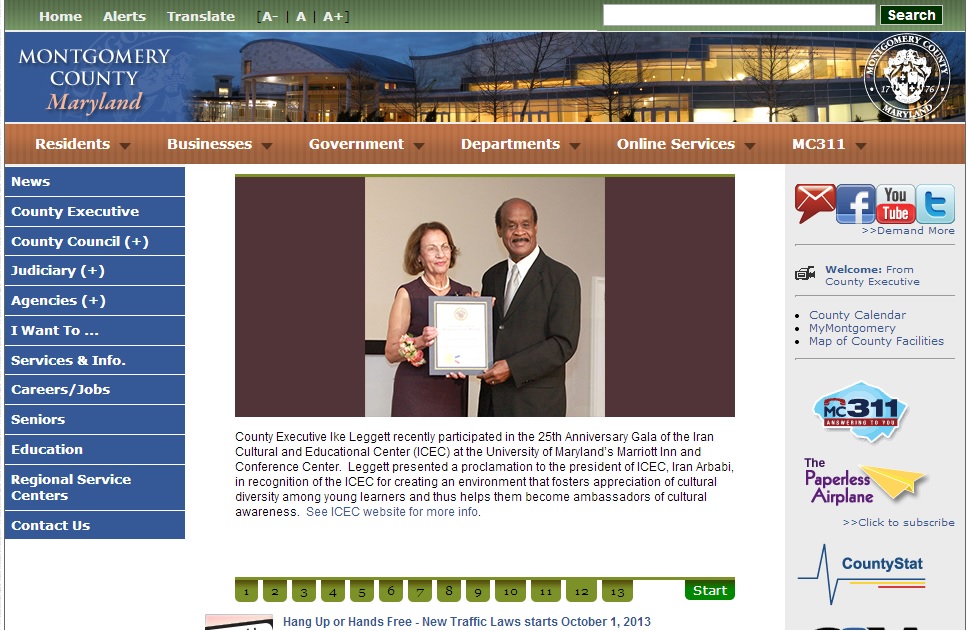Click the Montgomery County seal emblem
This screenshot has width=968, height=631.
[906, 78]
